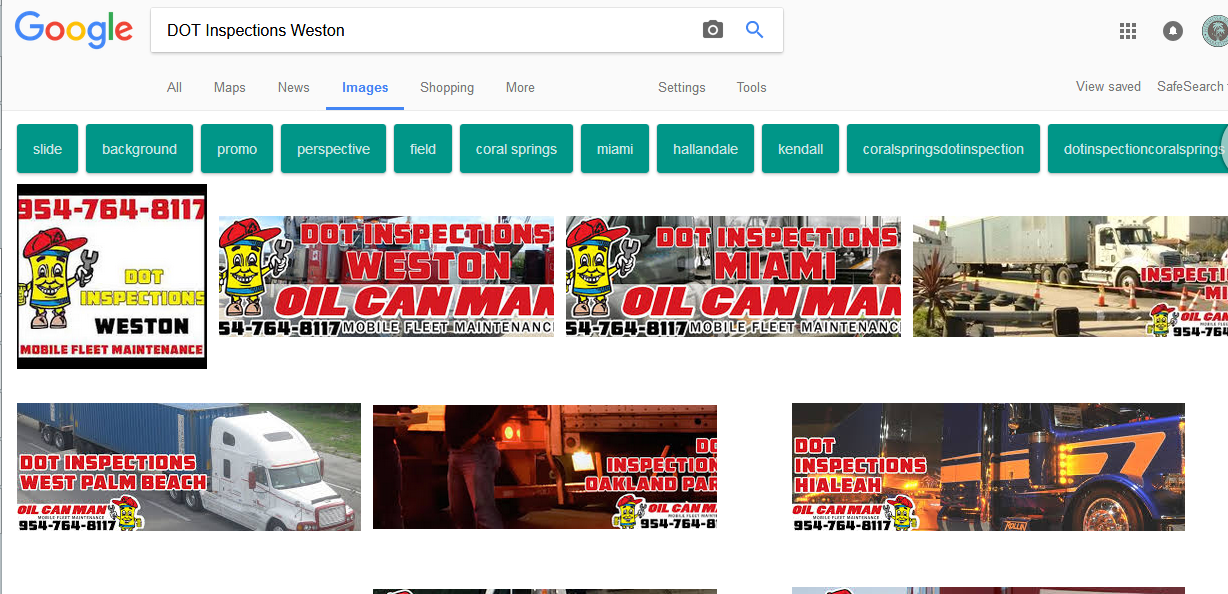Open the DOT Inspections Hialeah truck image
Image resolution: width=1228 pixels, height=594 pixels.
tap(988, 467)
